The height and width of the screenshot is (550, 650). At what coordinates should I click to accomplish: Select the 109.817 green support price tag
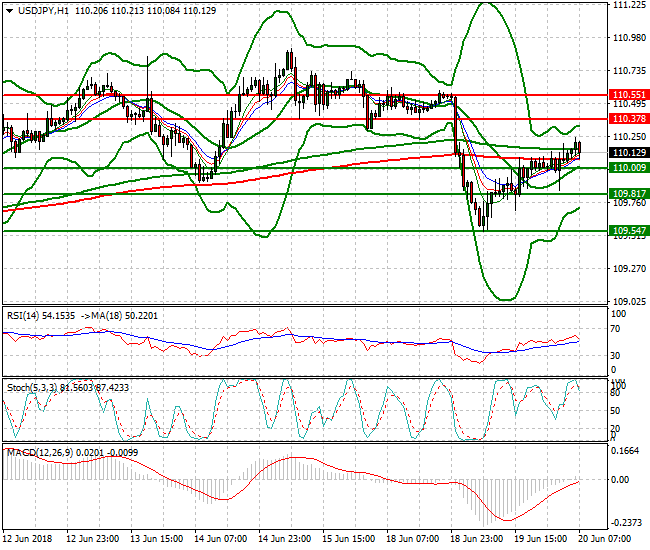click(628, 193)
